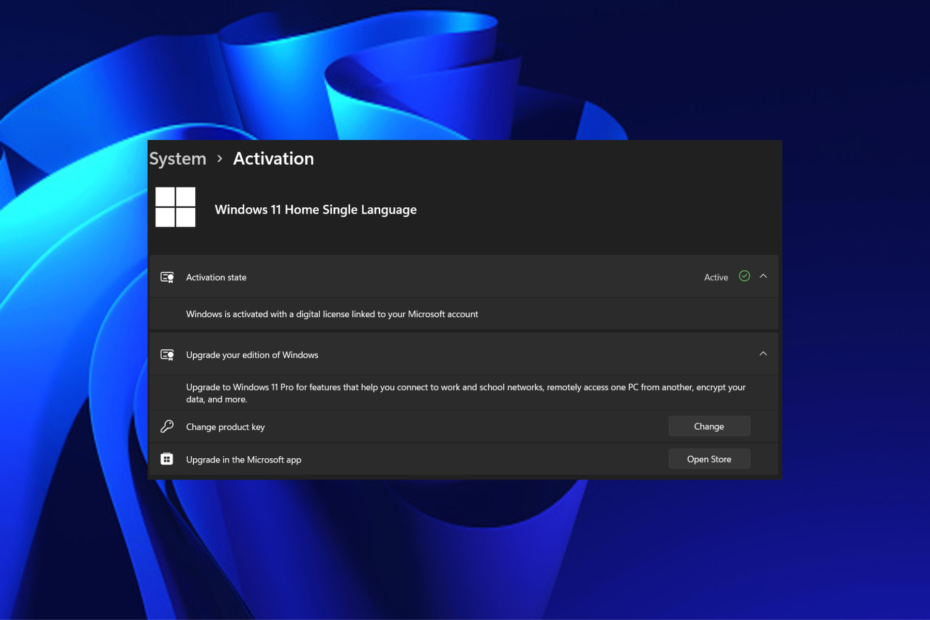Select the Activation page heading
This screenshot has width=930, height=620.
pyautogui.click(x=273, y=158)
